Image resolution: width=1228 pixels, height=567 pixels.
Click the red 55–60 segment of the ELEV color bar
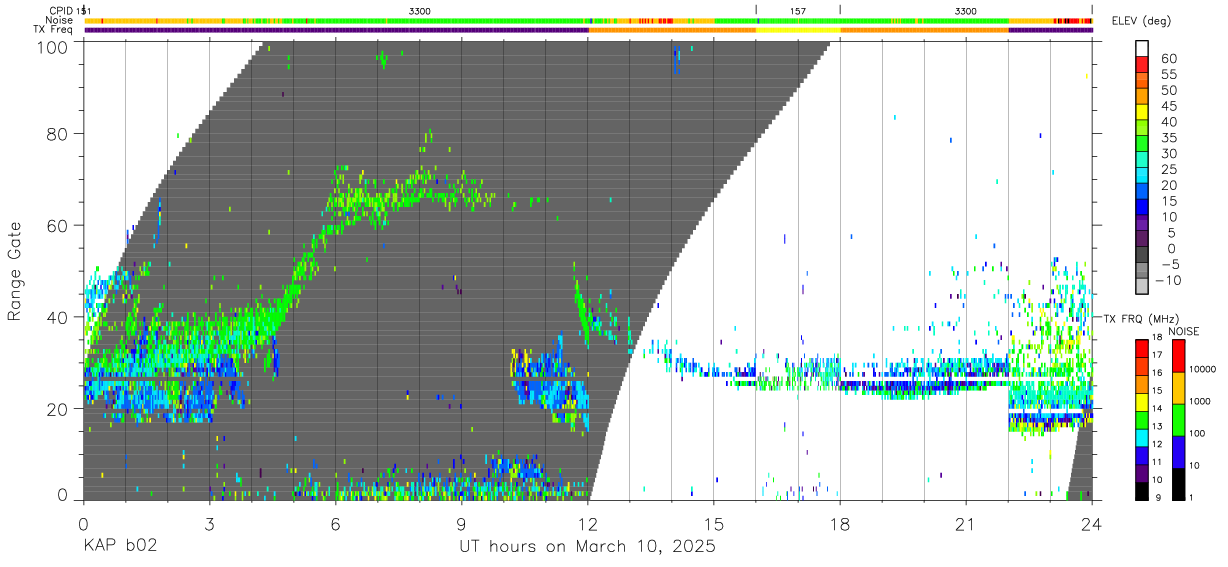click(x=1143, y=66)
